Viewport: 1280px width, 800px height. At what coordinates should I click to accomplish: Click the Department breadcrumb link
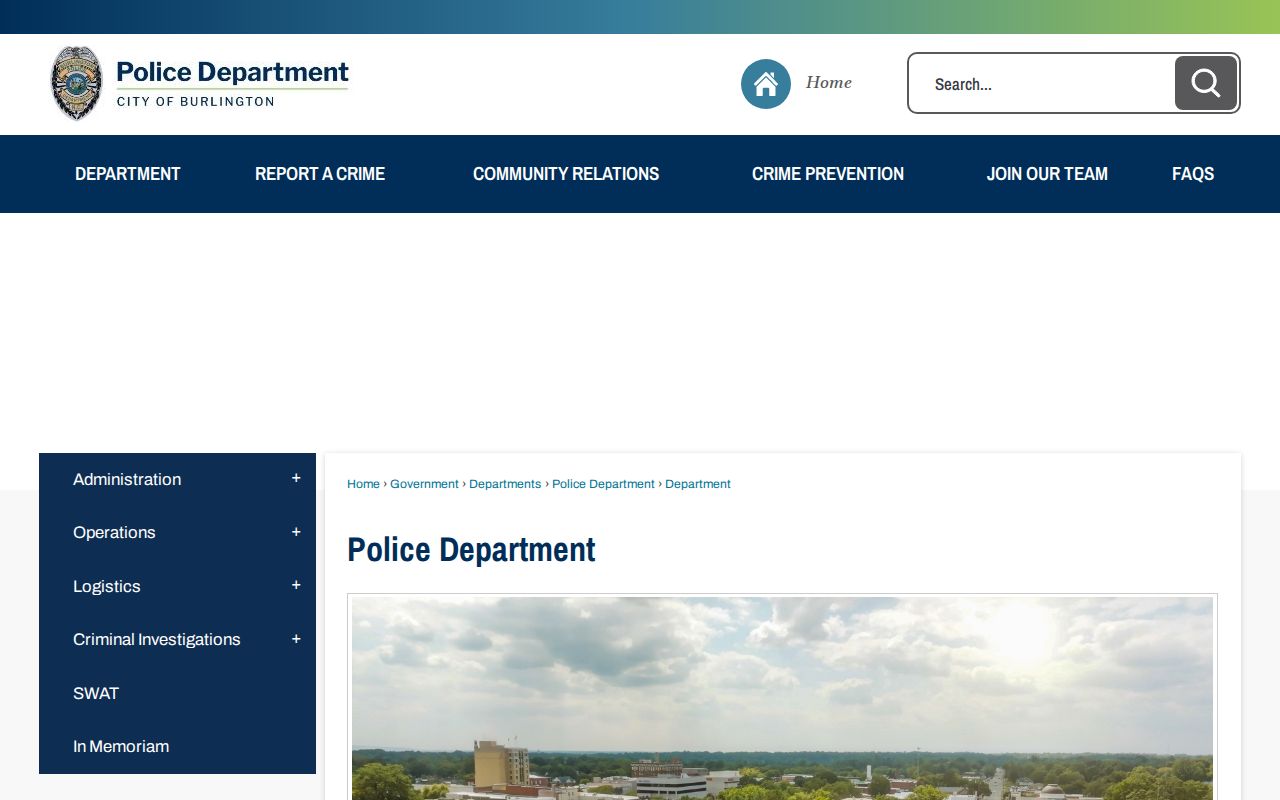pos(698,484)
